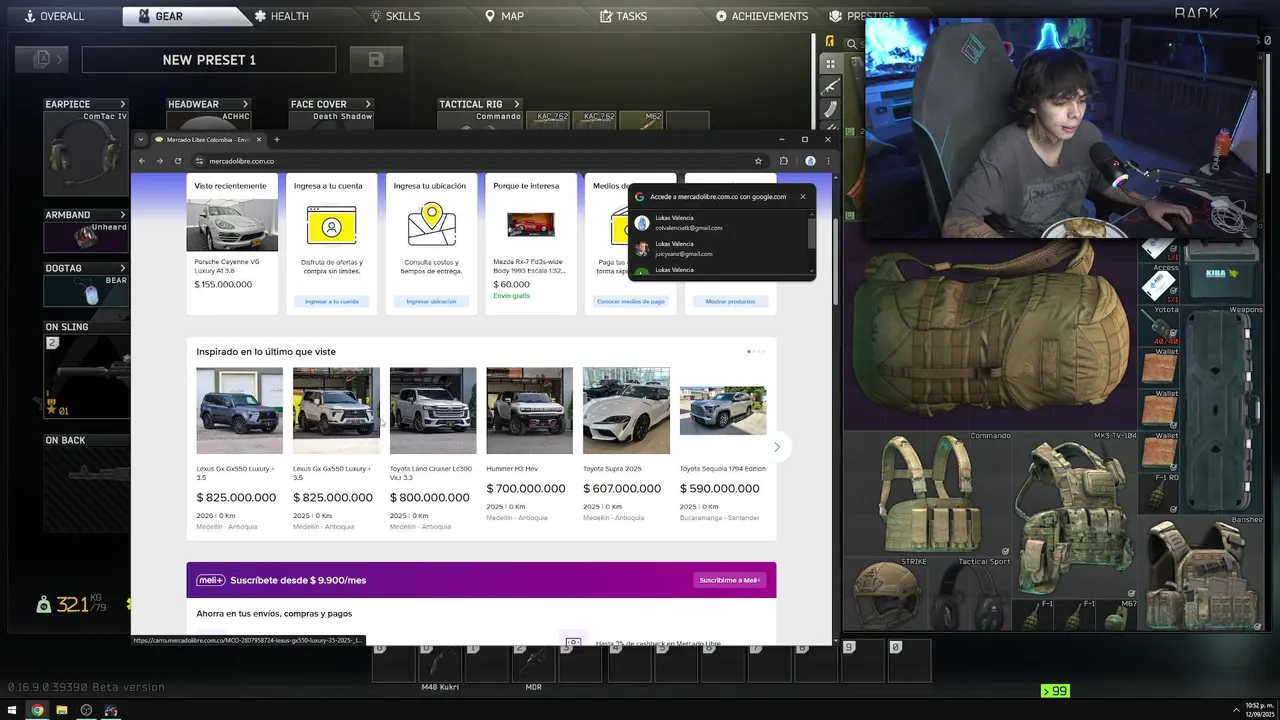Expand the DOGTAG slot arrow
The image size is (1280, 720).
pyautogui.click(x=123, y=268)
